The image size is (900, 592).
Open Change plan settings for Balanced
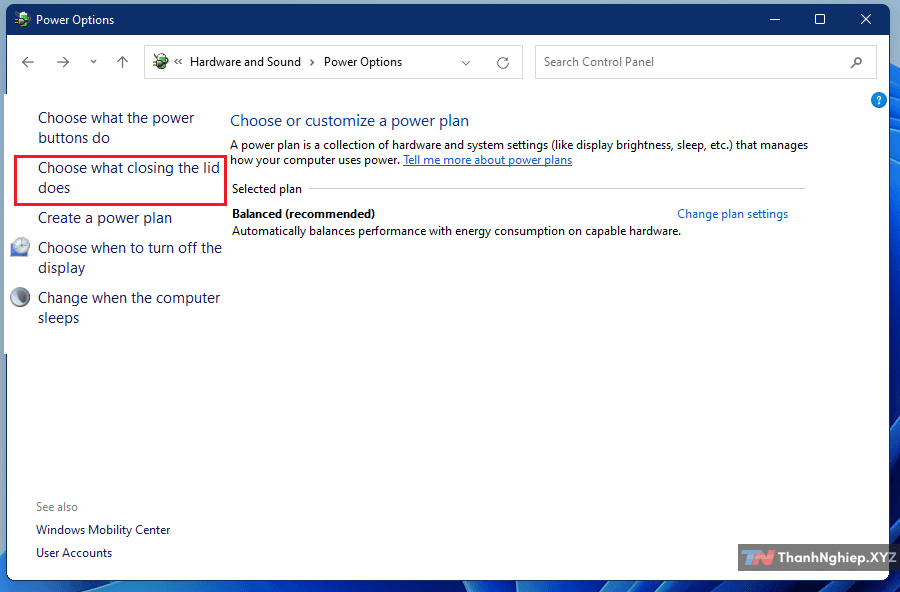click(732, 214)
